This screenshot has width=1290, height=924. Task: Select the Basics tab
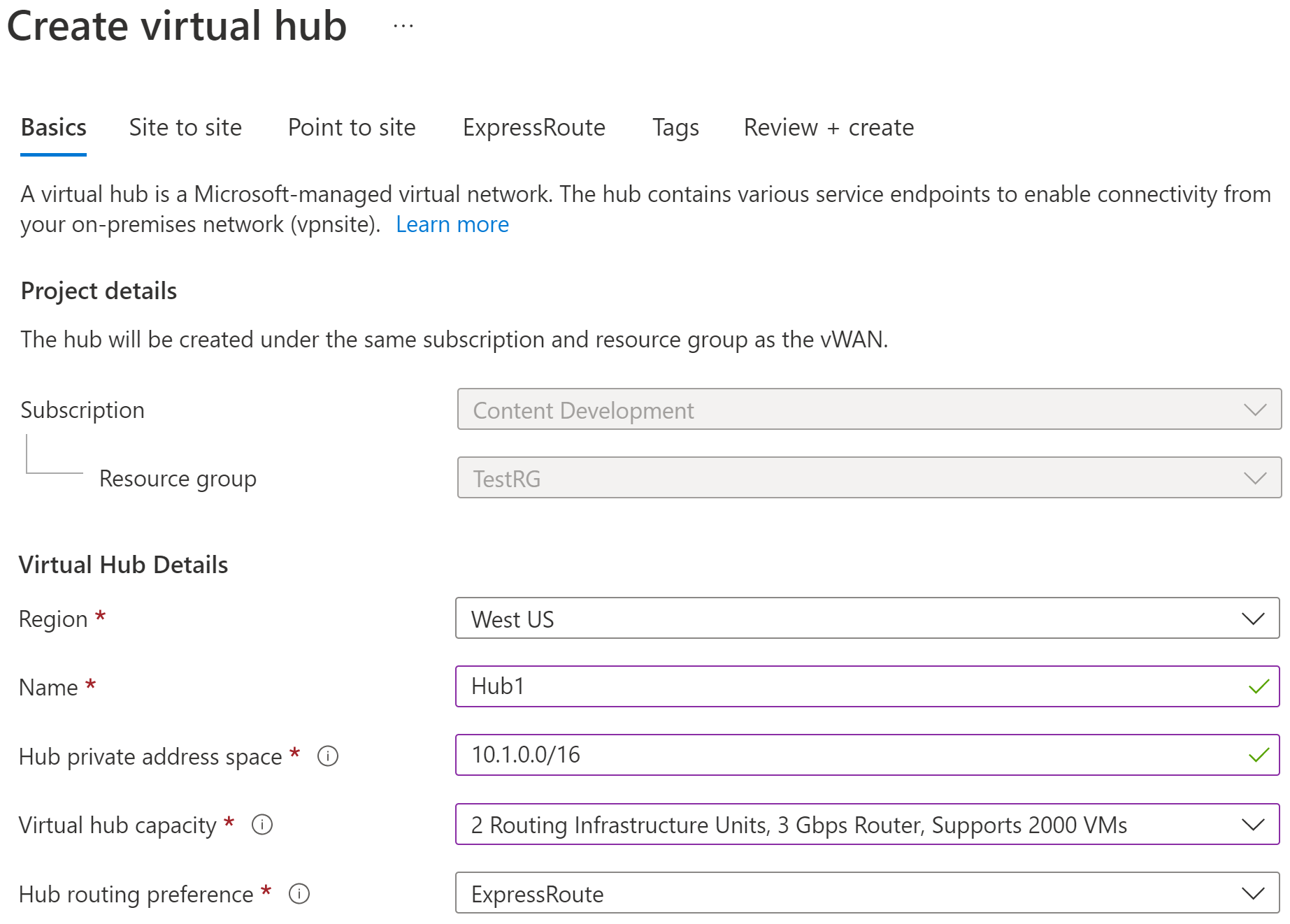(52, 127)
